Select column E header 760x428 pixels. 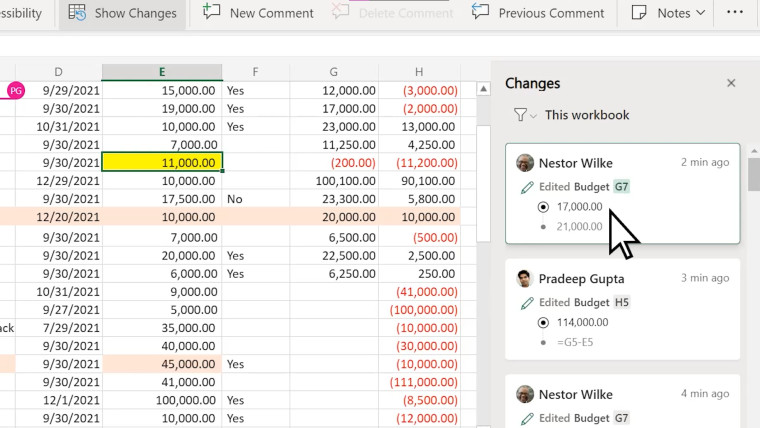[x=162, y=72]
